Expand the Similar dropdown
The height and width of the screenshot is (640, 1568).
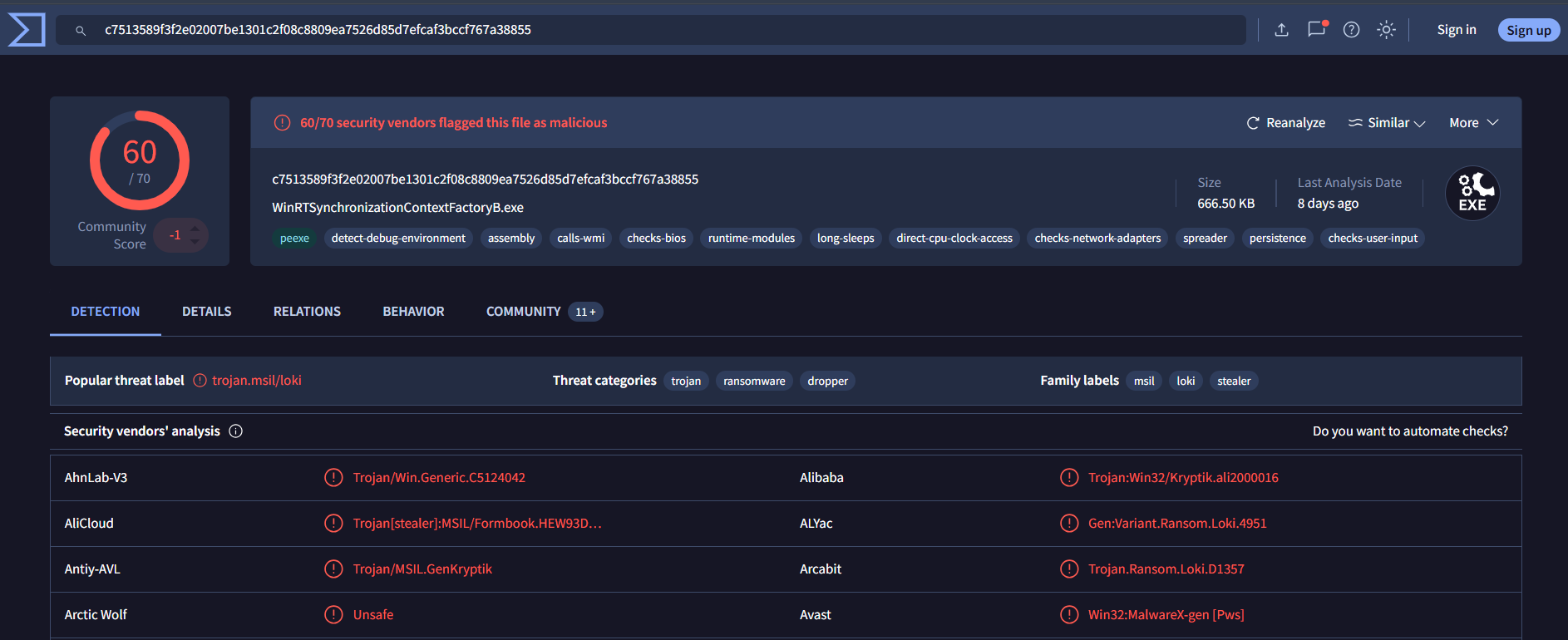[1387, 123]
